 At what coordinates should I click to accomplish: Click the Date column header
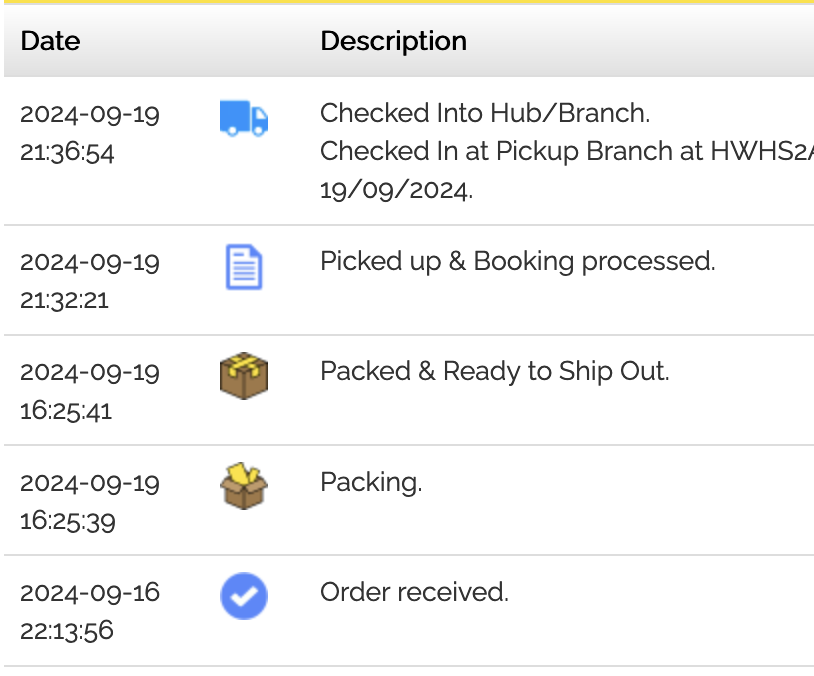point(50,41)
